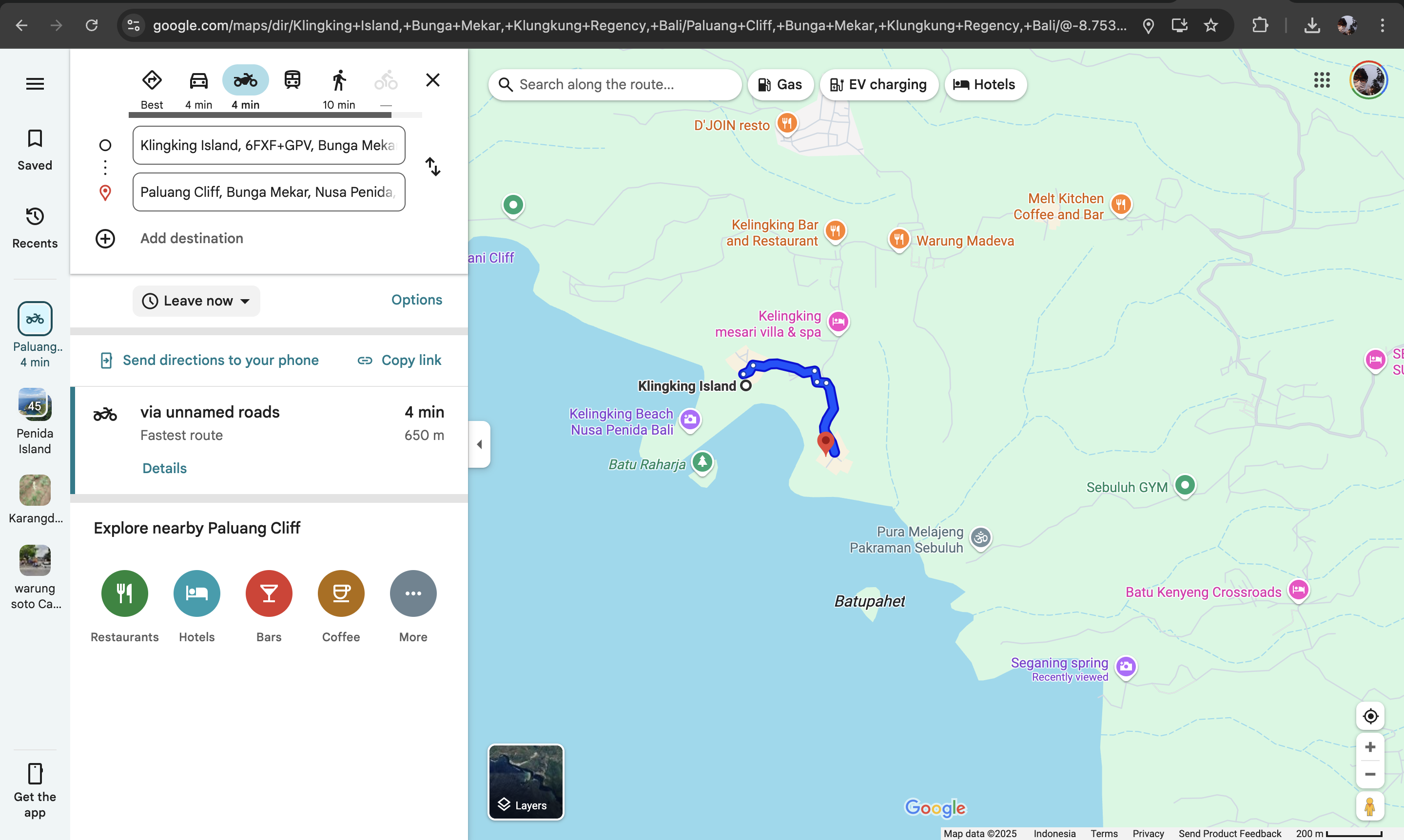
Task: Open the hamburger main menu
Action: click(35, 84)
